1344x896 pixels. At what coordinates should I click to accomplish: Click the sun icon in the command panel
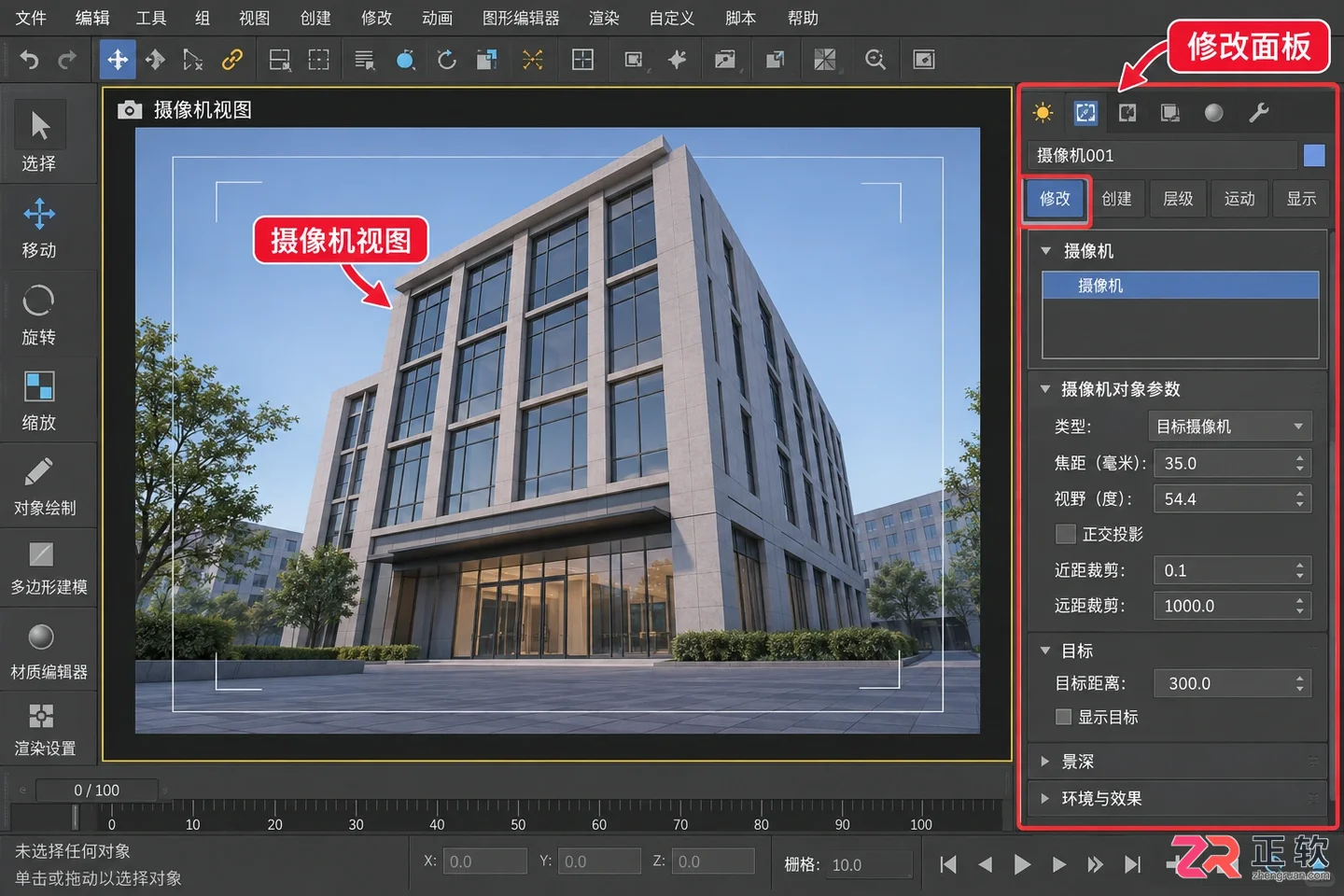tap(1043, 113)
